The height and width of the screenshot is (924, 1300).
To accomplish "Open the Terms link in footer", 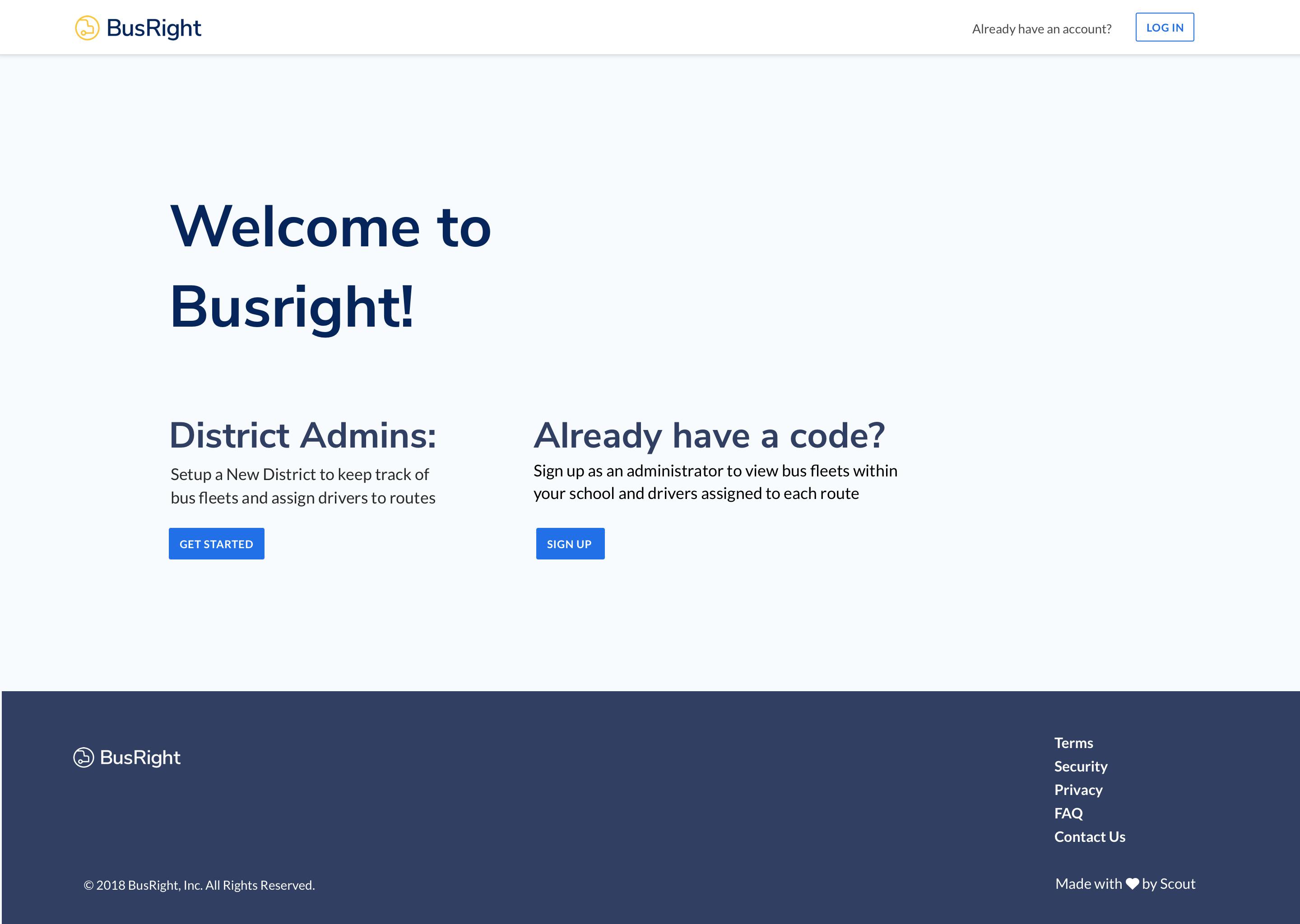I will click(x=1073, y=743).
